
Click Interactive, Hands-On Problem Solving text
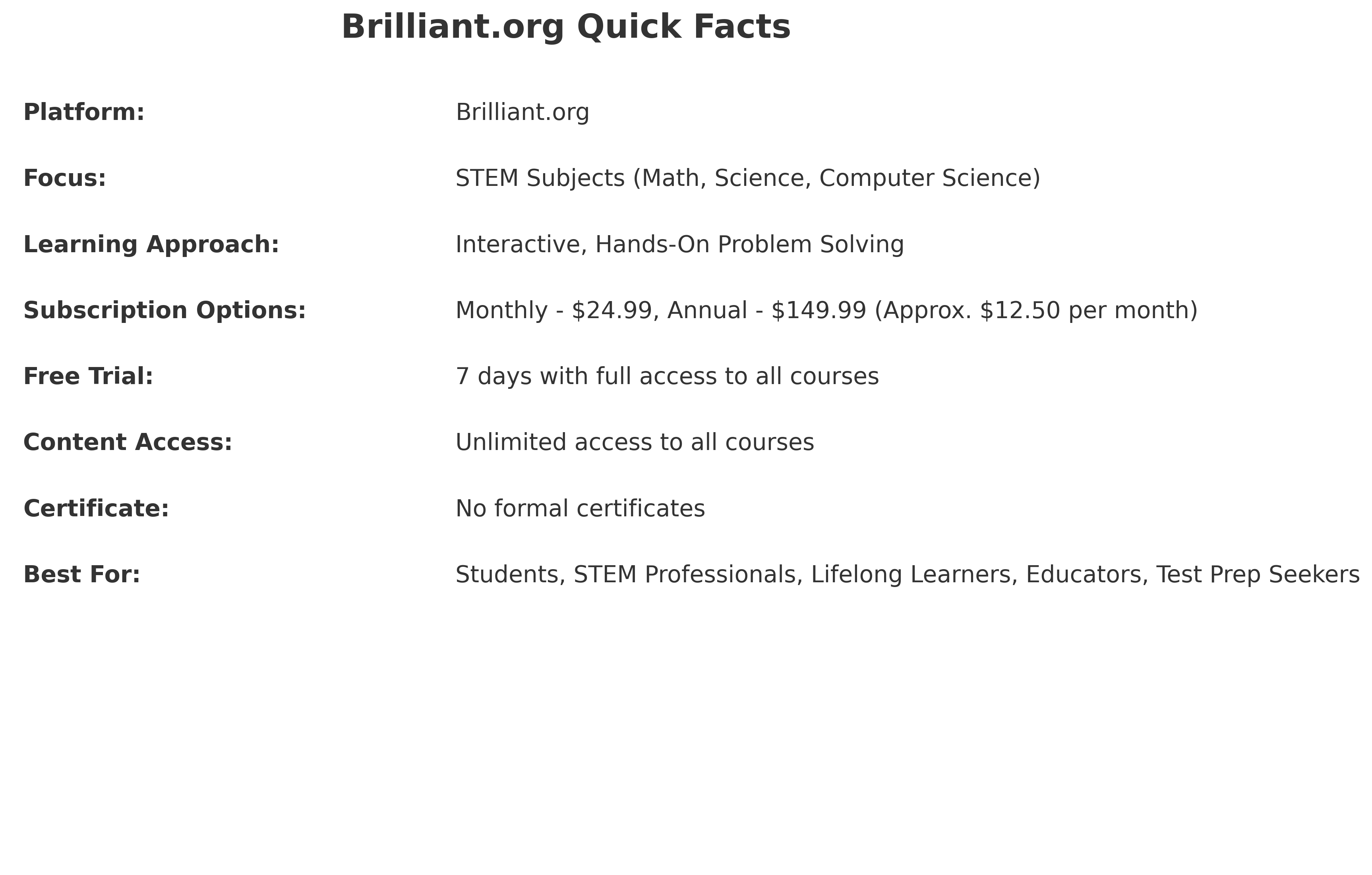tap(680, 245)
